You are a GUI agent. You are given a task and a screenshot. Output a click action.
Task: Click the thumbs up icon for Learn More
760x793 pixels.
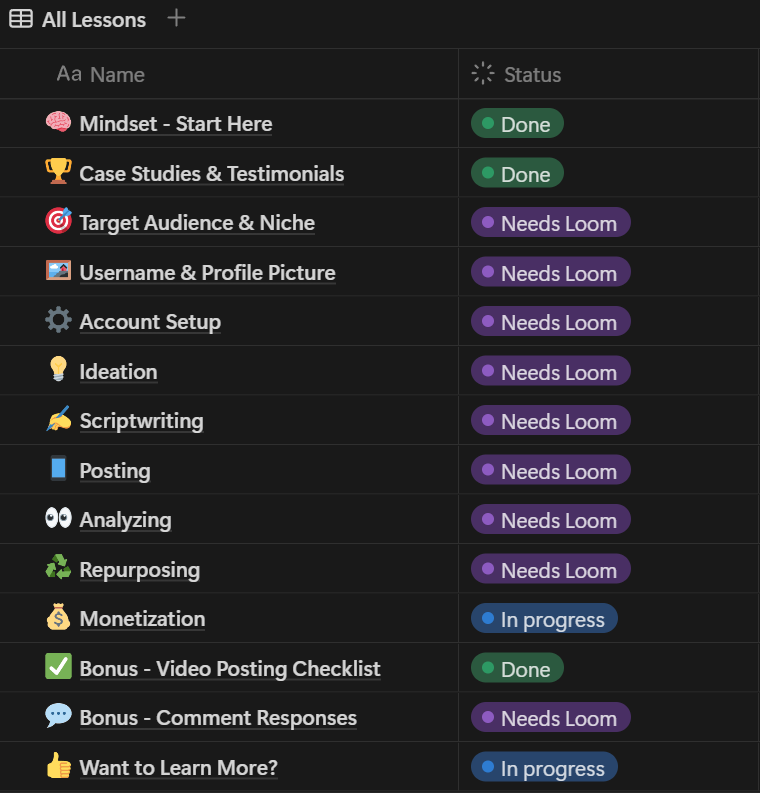click(59, 767)
